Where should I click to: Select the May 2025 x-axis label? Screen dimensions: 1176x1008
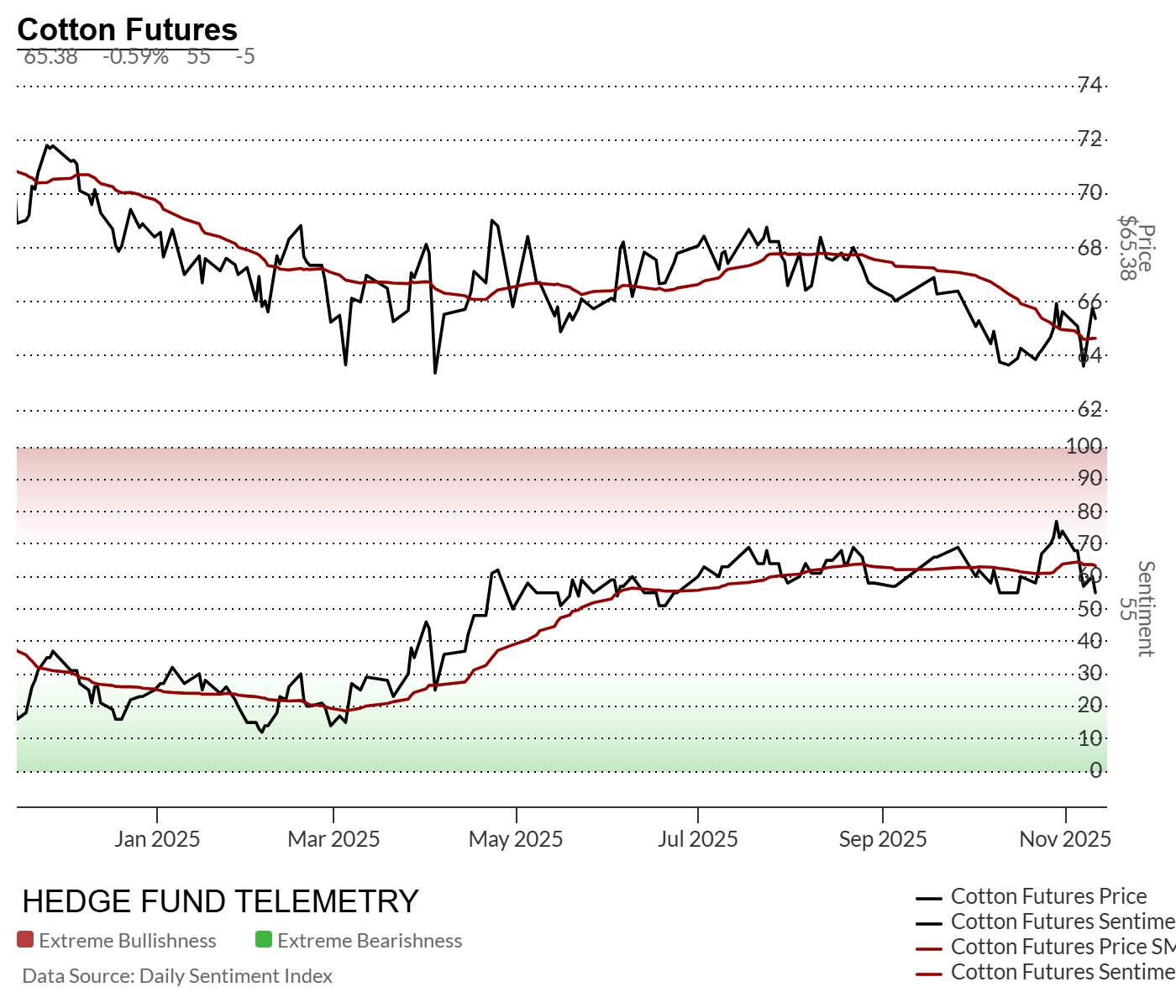click(516, 838)
